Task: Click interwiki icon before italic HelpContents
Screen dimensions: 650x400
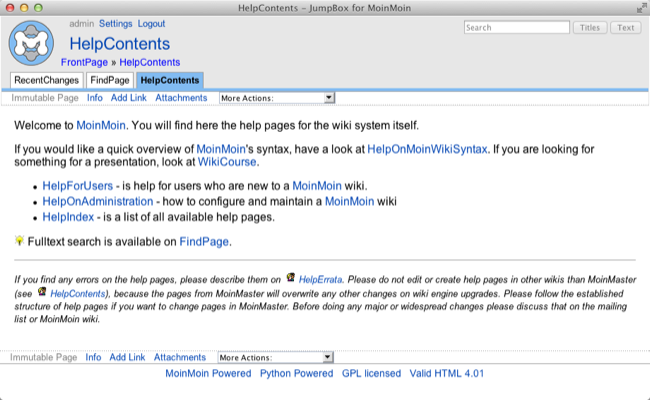Action: 42,291
